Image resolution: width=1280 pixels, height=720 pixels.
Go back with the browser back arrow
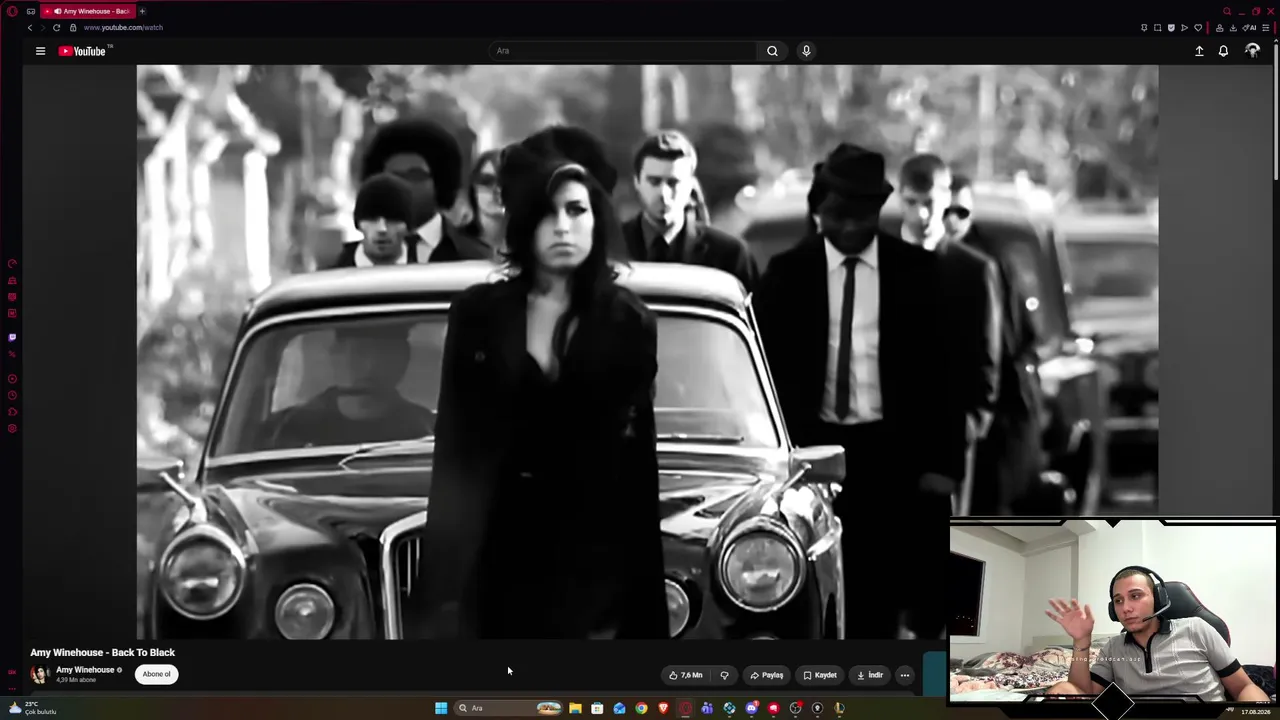[30, 28]
